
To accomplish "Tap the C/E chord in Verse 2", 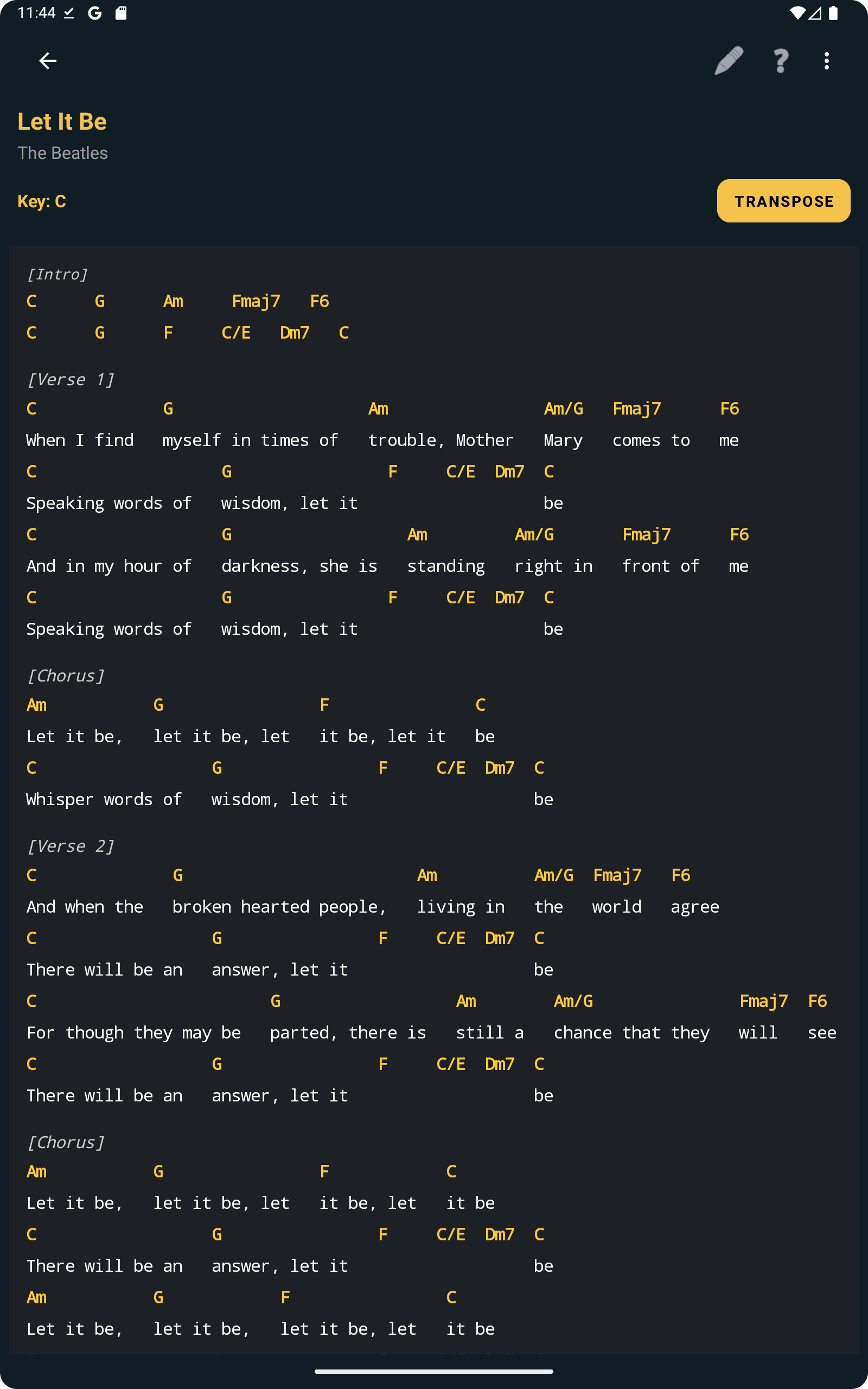I will coord(451,938).
